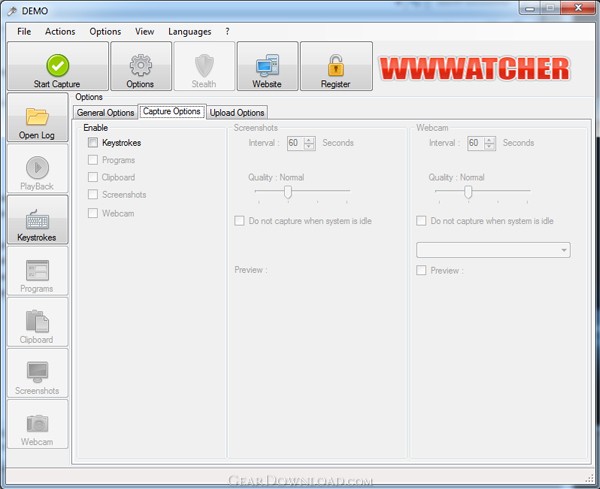Enable Screenshots capture checkbox
This screenshot has height=489, width=600.
coord(93,194)
